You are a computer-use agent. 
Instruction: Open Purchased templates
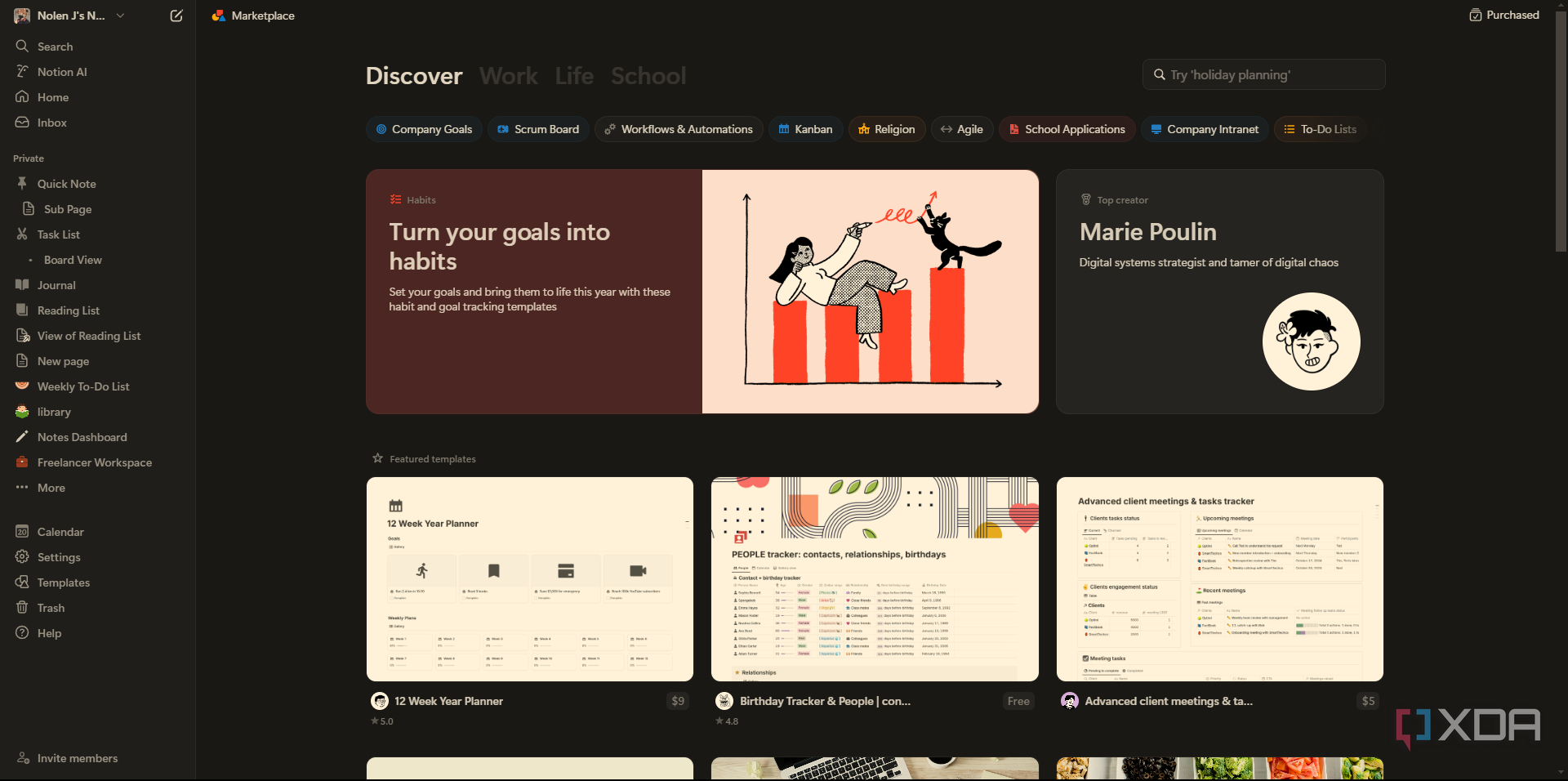coord(1504,15)
